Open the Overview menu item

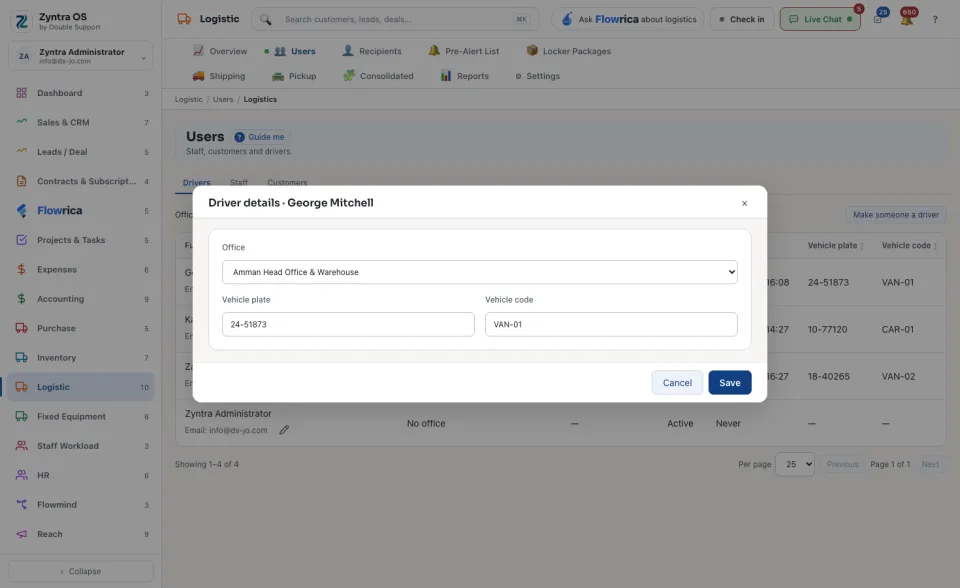coord(220,51)
